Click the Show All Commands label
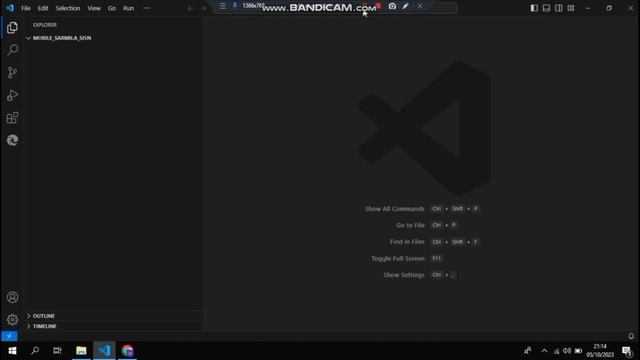 (394, 209)
